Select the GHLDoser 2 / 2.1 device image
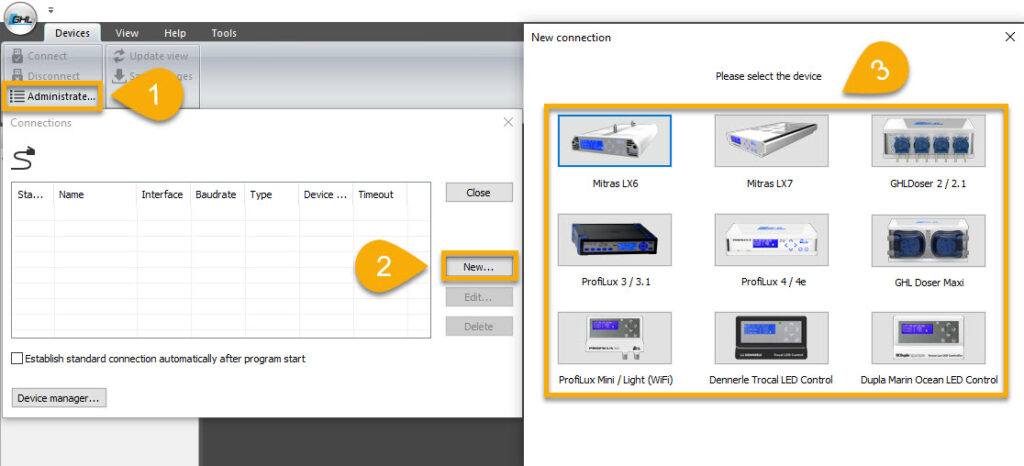 (928, 140)
